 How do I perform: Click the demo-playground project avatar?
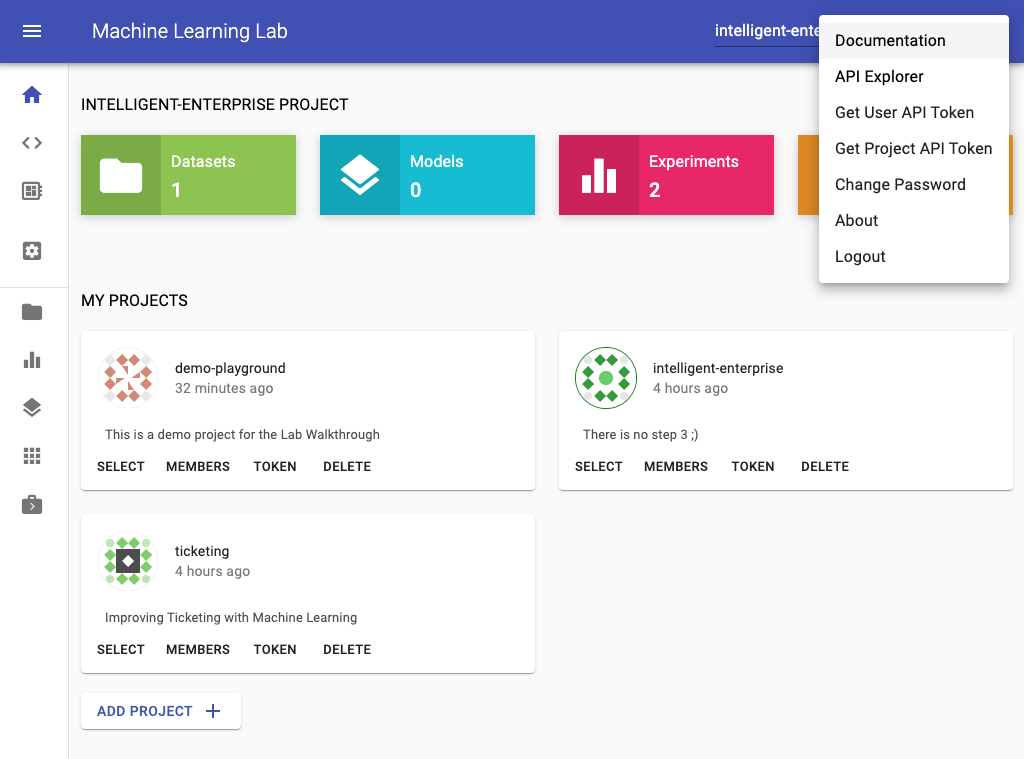pyautogui.click(x=129, y=378)
